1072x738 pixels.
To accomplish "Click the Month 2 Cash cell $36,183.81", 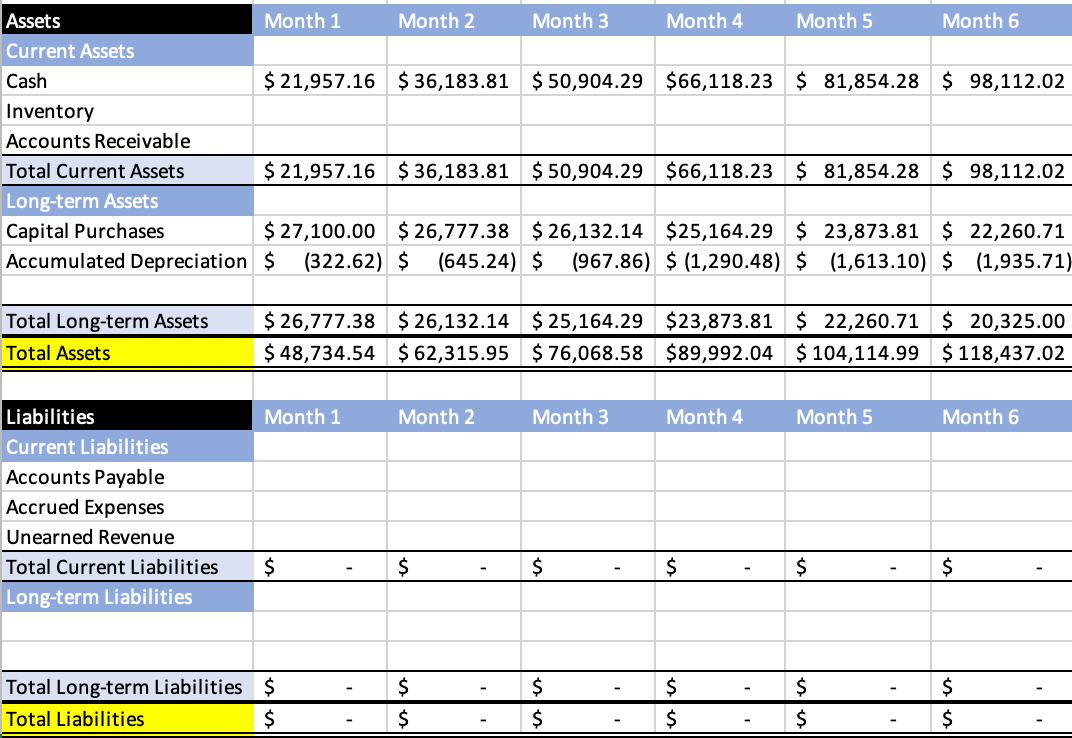I will coord(454,81).
